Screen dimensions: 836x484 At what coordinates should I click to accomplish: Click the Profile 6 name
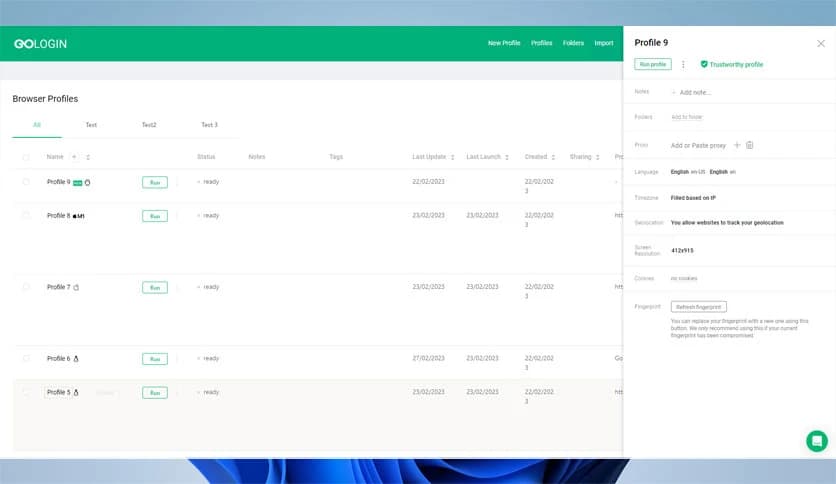tap(59, 358)
